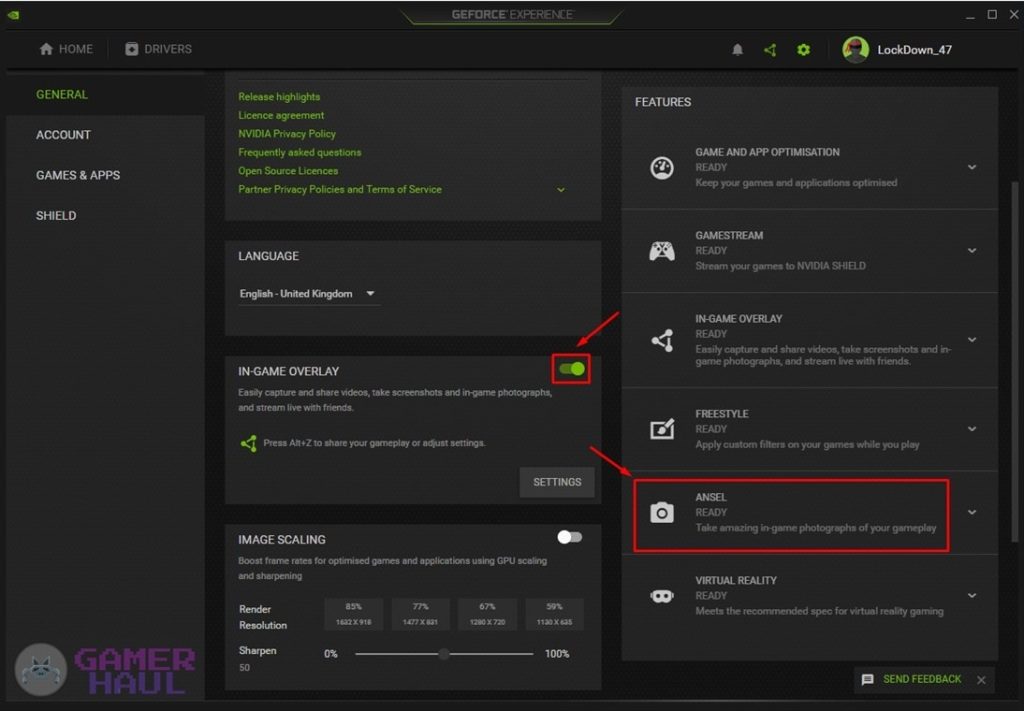Select General in settings sidebar
This screenshot has width=1024, height=711.
[61, 95]
